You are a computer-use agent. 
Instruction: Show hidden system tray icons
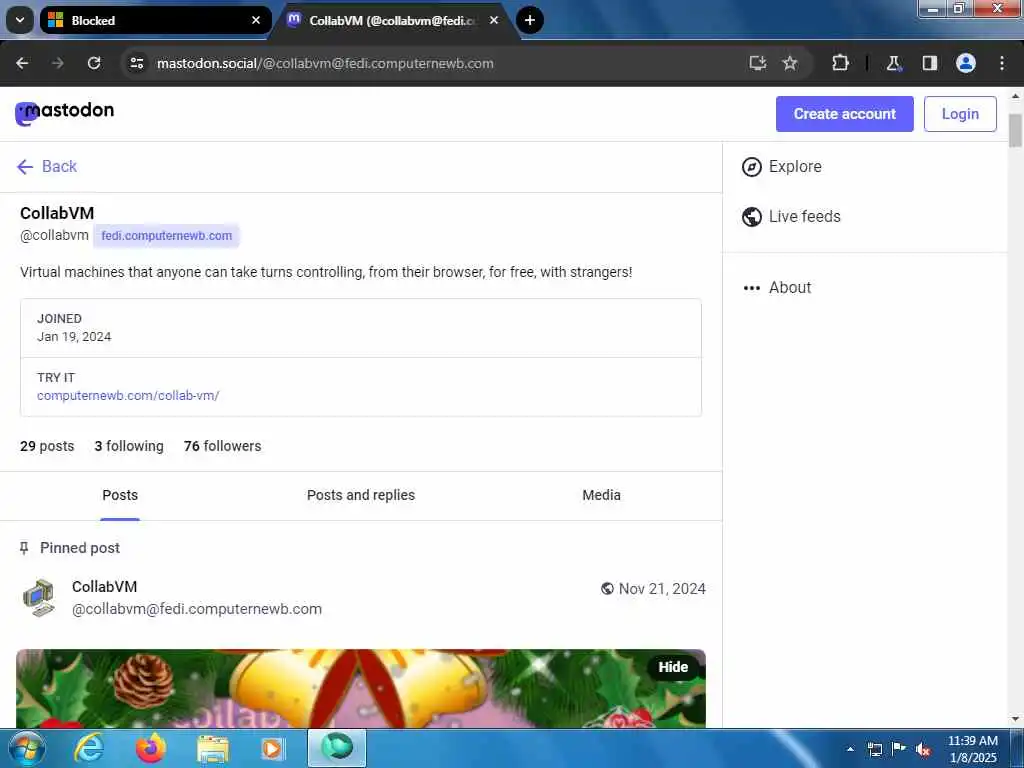tap(850, 749)
